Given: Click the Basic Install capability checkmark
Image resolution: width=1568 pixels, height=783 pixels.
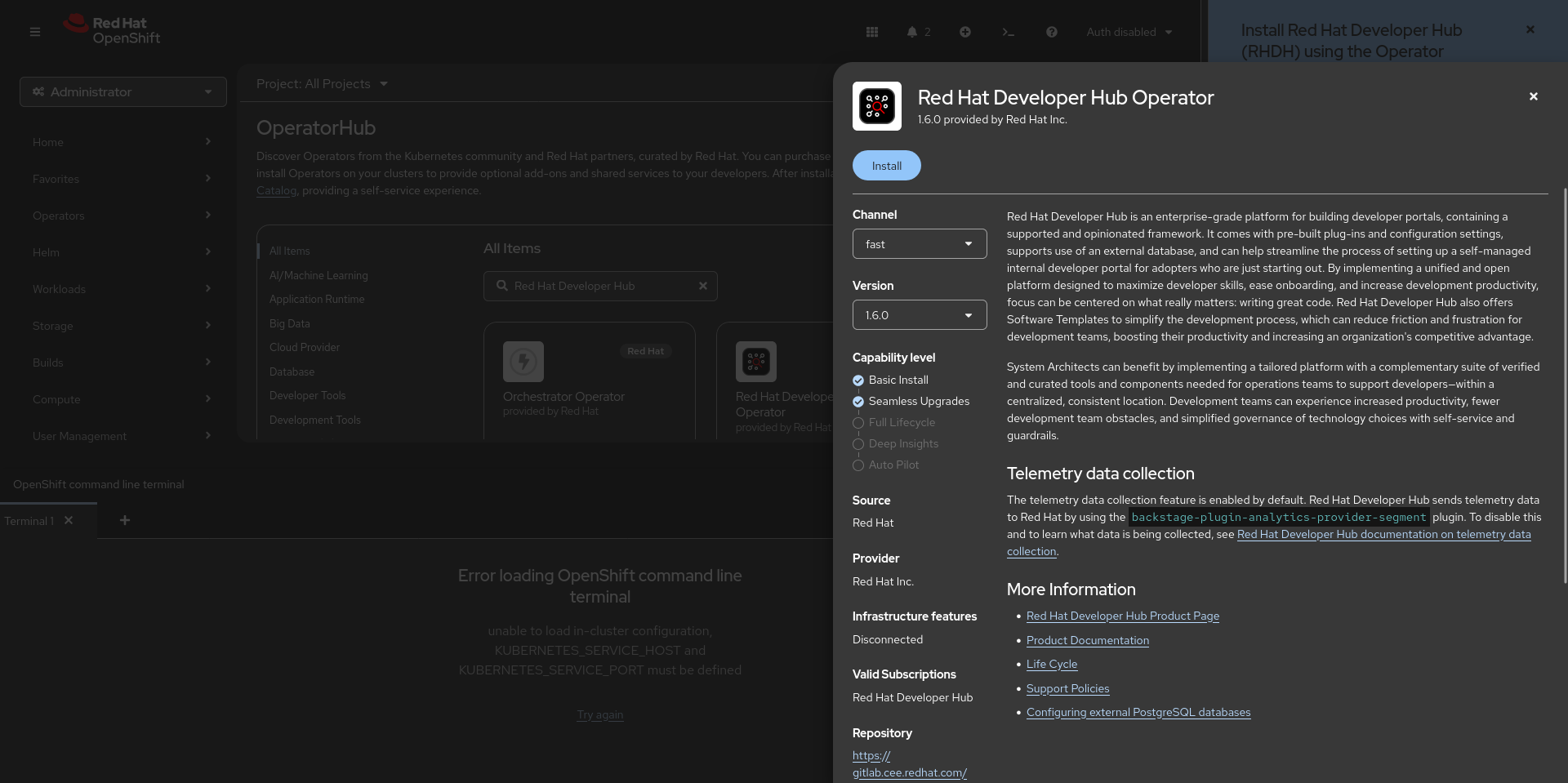Looking at the screenshot, I should click(858, 380).
